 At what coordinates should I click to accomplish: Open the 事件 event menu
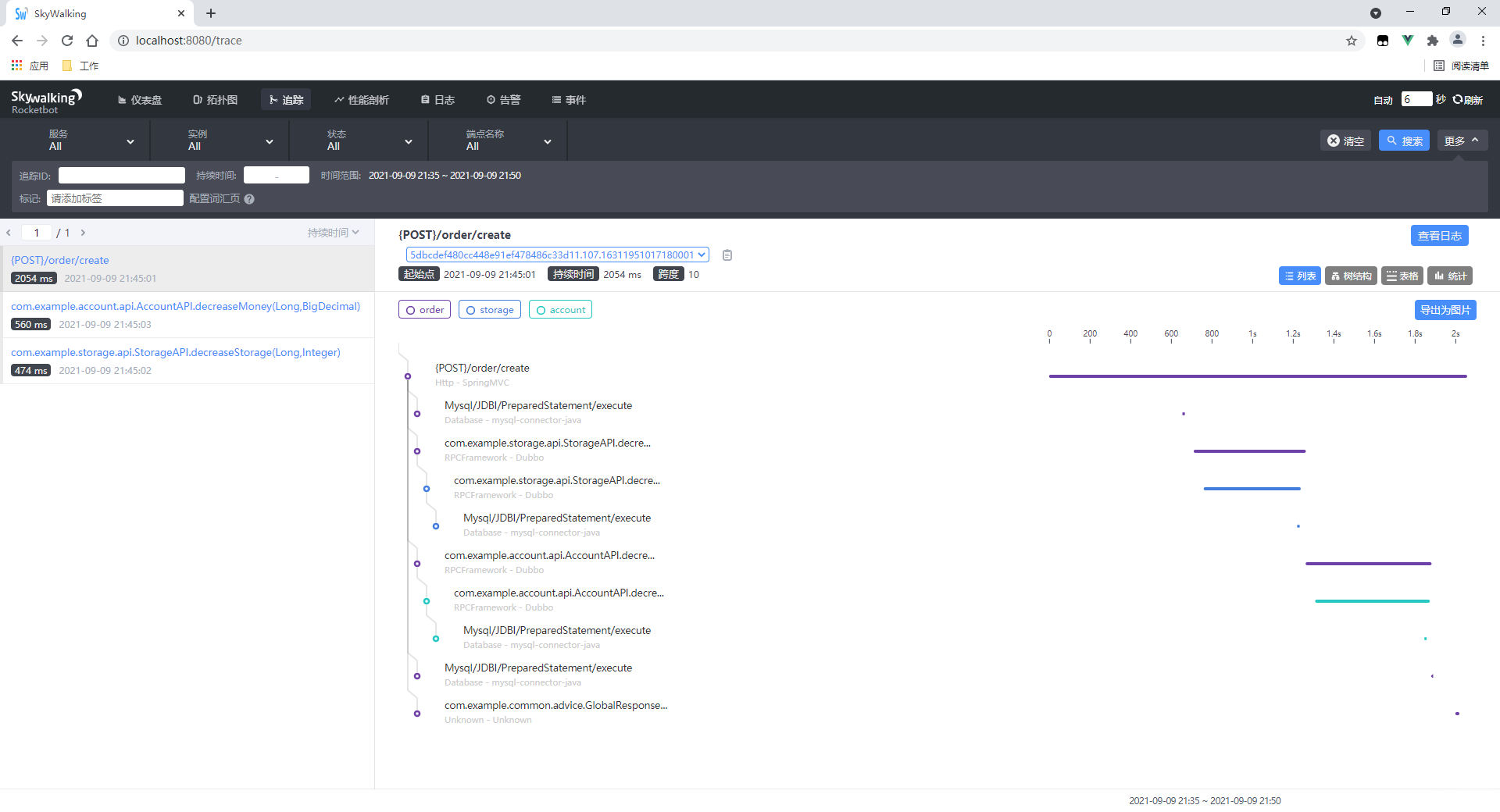[x=570, y=100]
